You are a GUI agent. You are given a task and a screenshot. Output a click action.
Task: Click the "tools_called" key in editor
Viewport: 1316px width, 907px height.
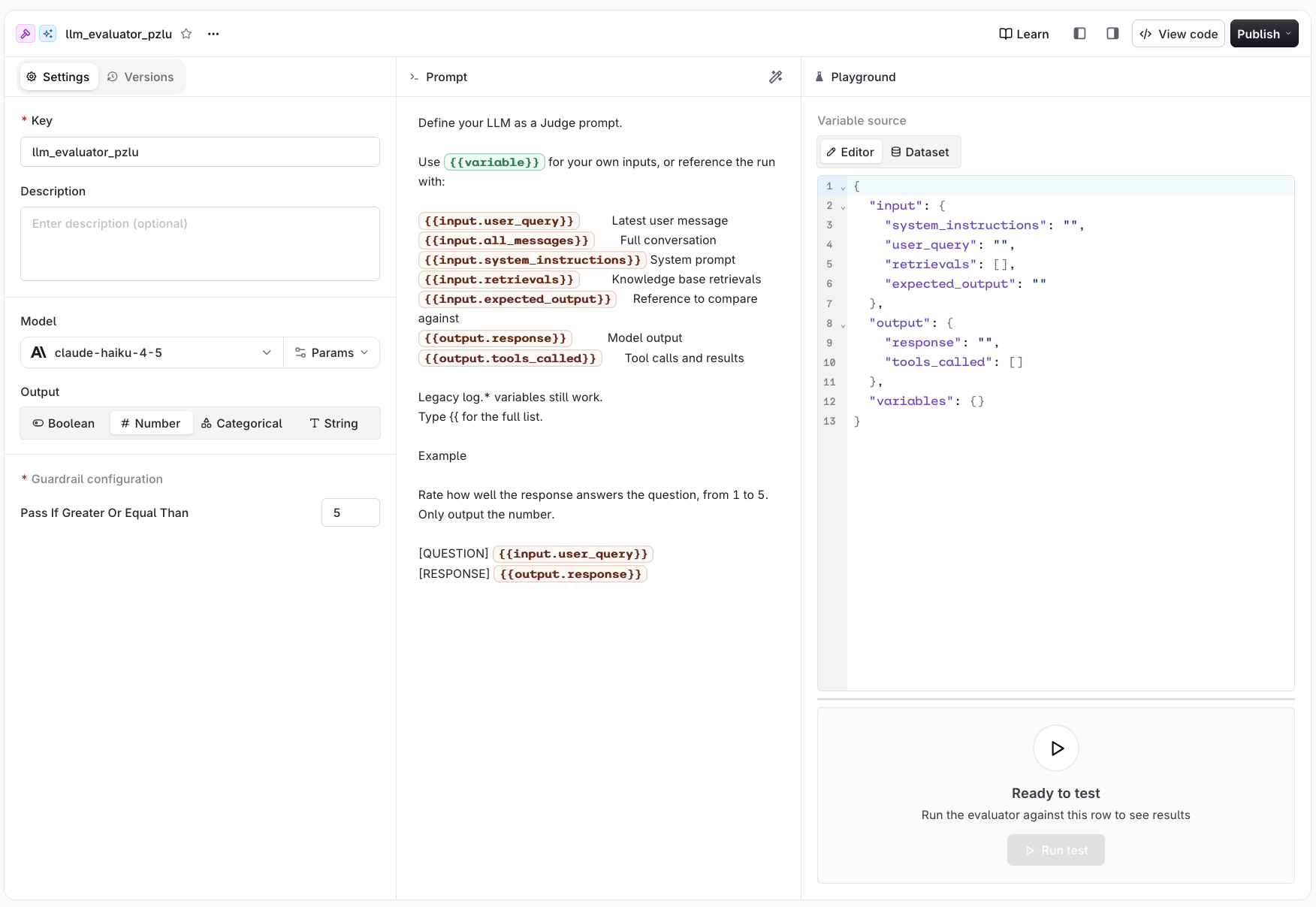pos(938,361)
